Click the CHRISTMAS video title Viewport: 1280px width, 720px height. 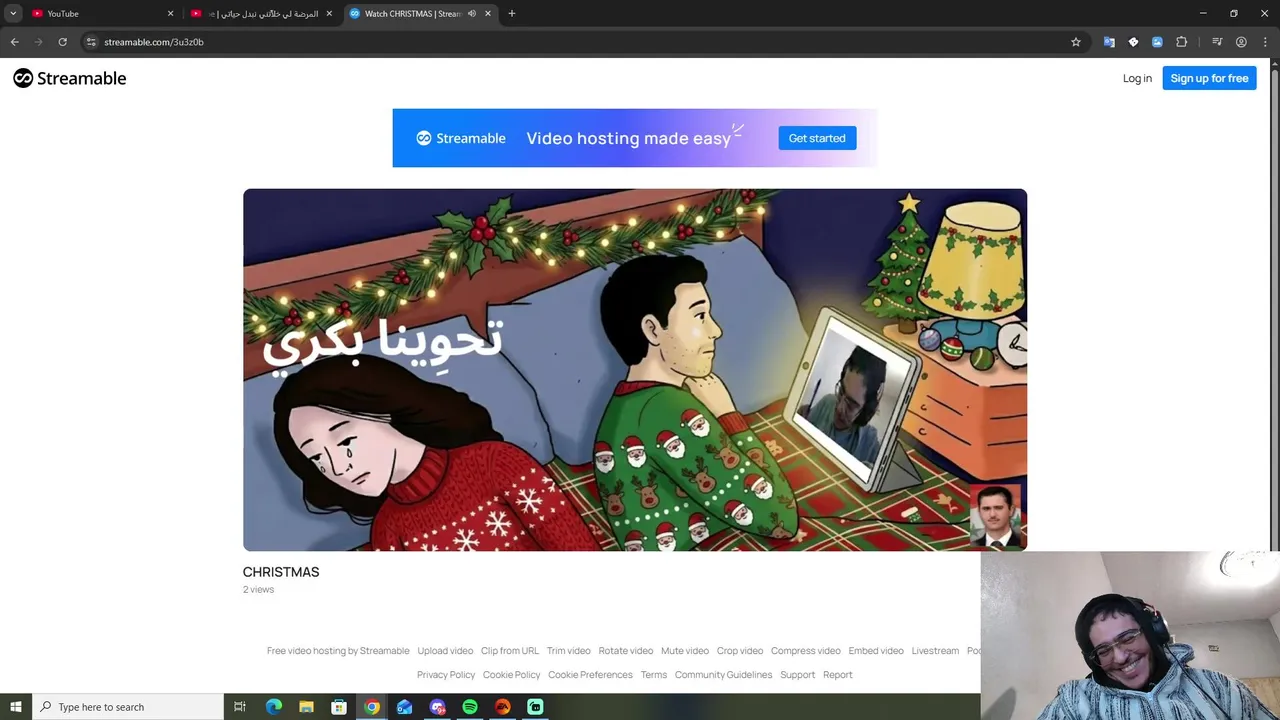point(281,572)
